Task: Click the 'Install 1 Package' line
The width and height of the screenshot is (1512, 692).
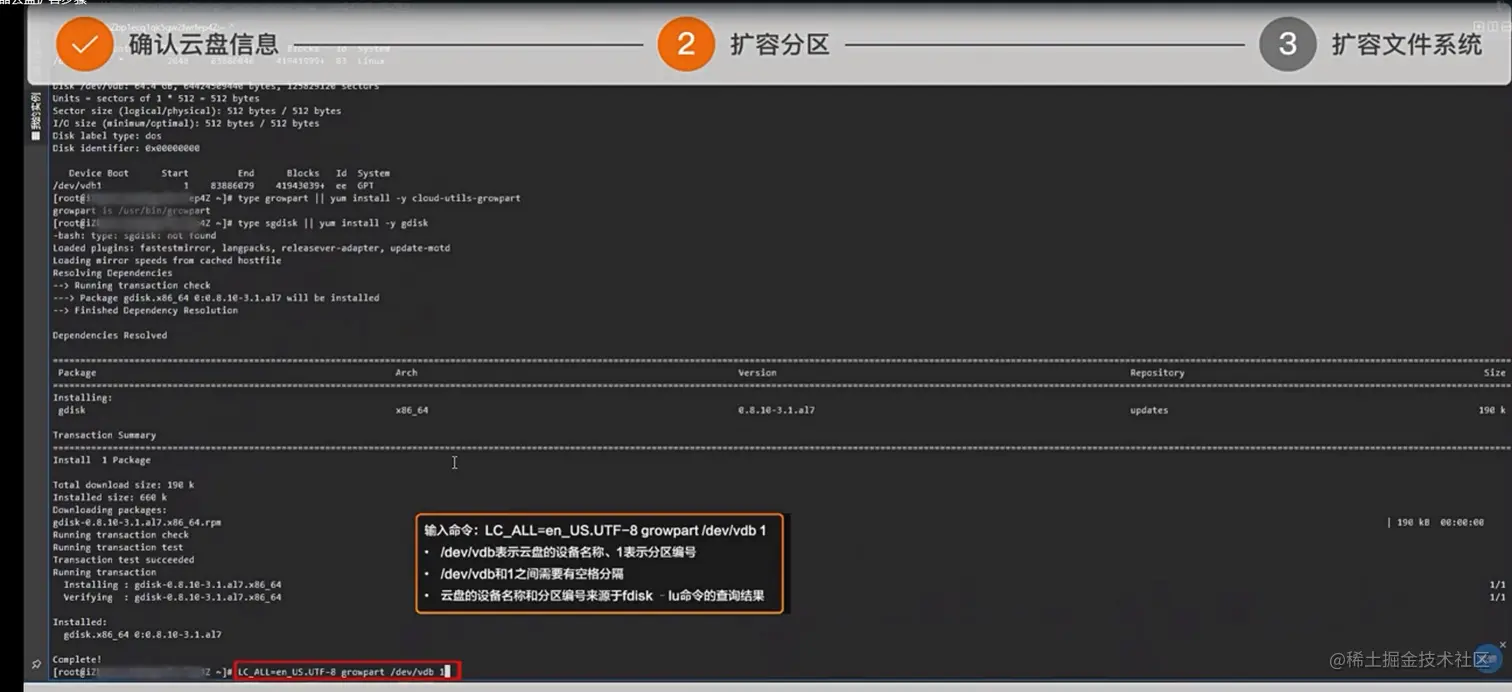Action: point(101,460)
